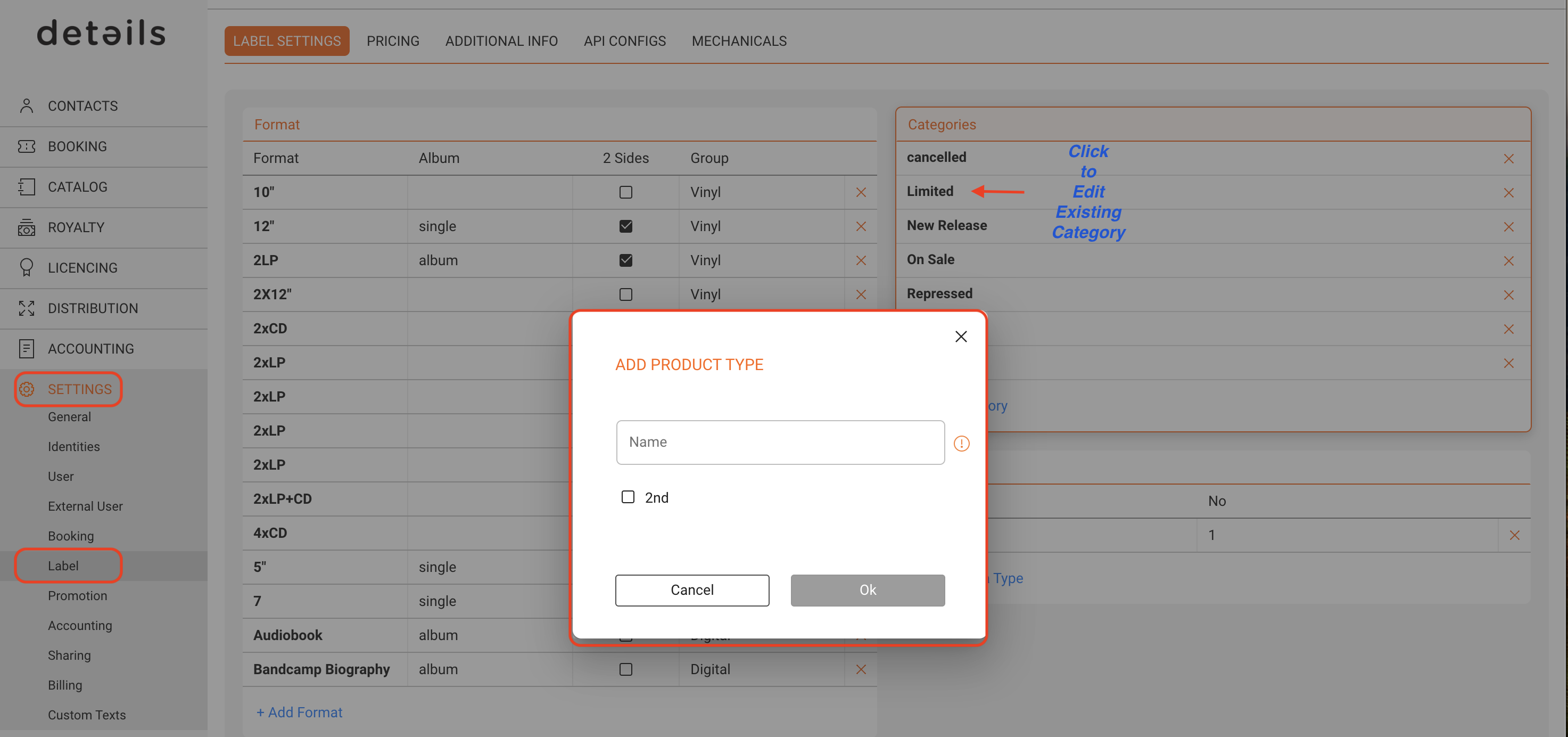Click the On Sale category name

(x=930, y=259)
